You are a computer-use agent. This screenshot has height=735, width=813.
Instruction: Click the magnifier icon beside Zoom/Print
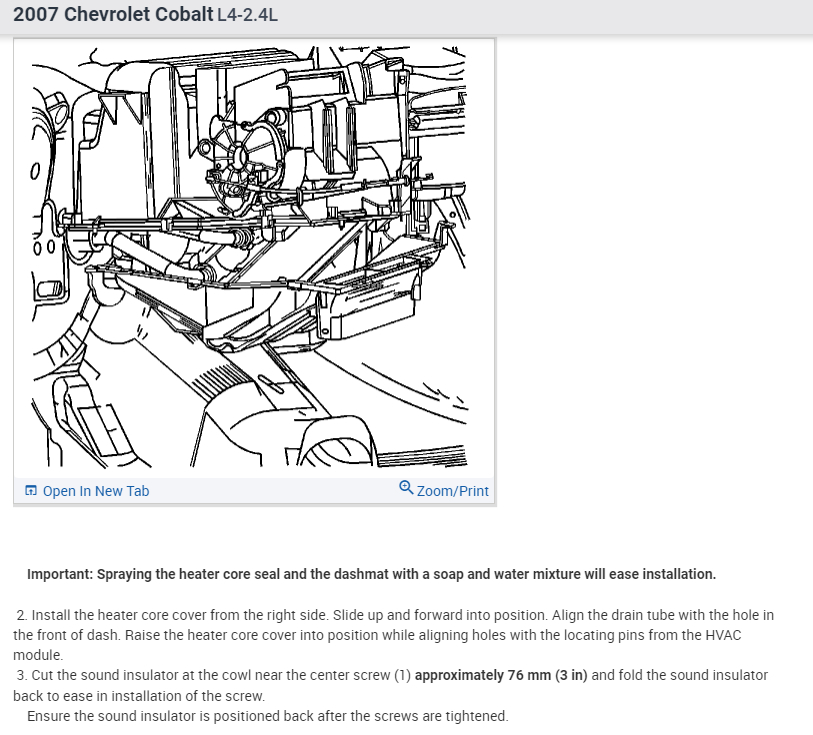tap(406, 488)
